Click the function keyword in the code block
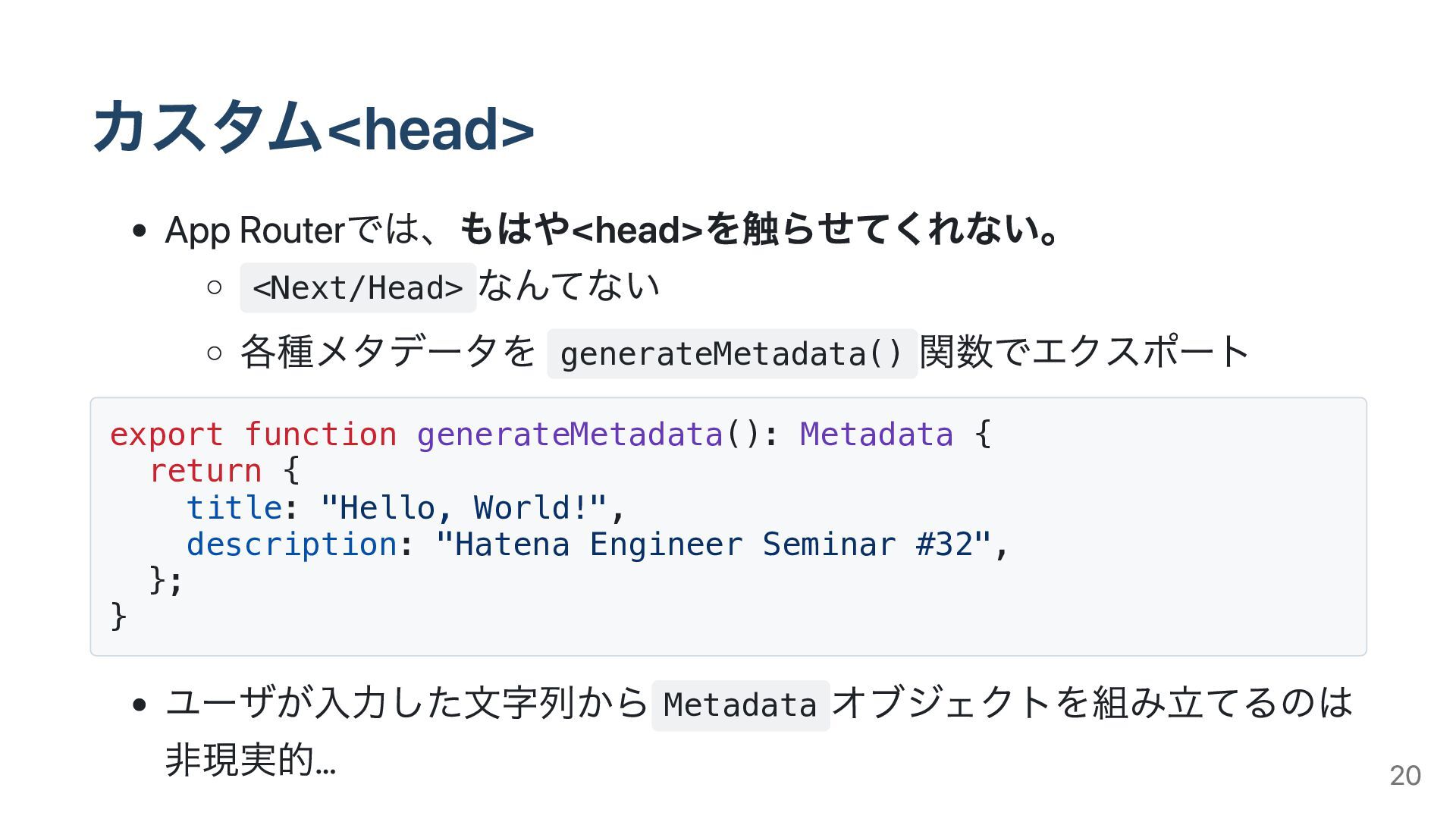Screen dimensions: 1456x819 point(320,435)
